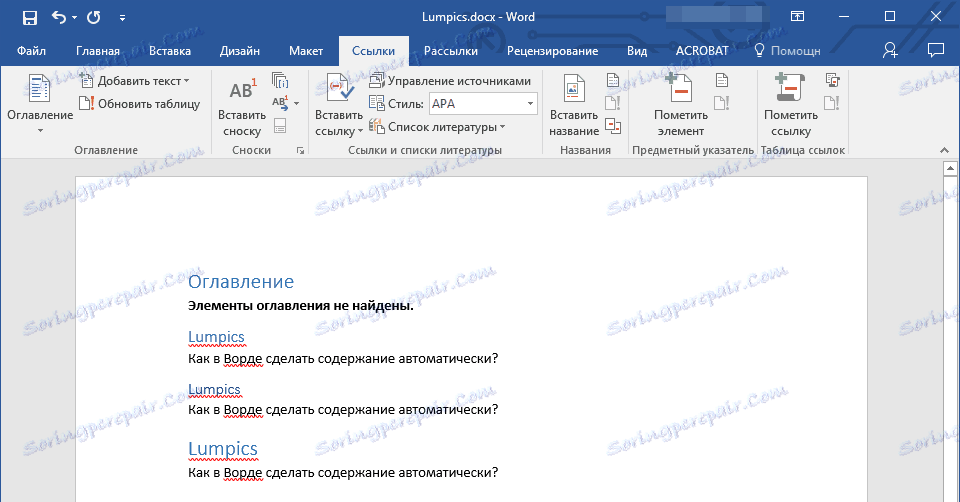
Task: Click the text Элементы оглавления не найдены.
Action: point(301,306)
